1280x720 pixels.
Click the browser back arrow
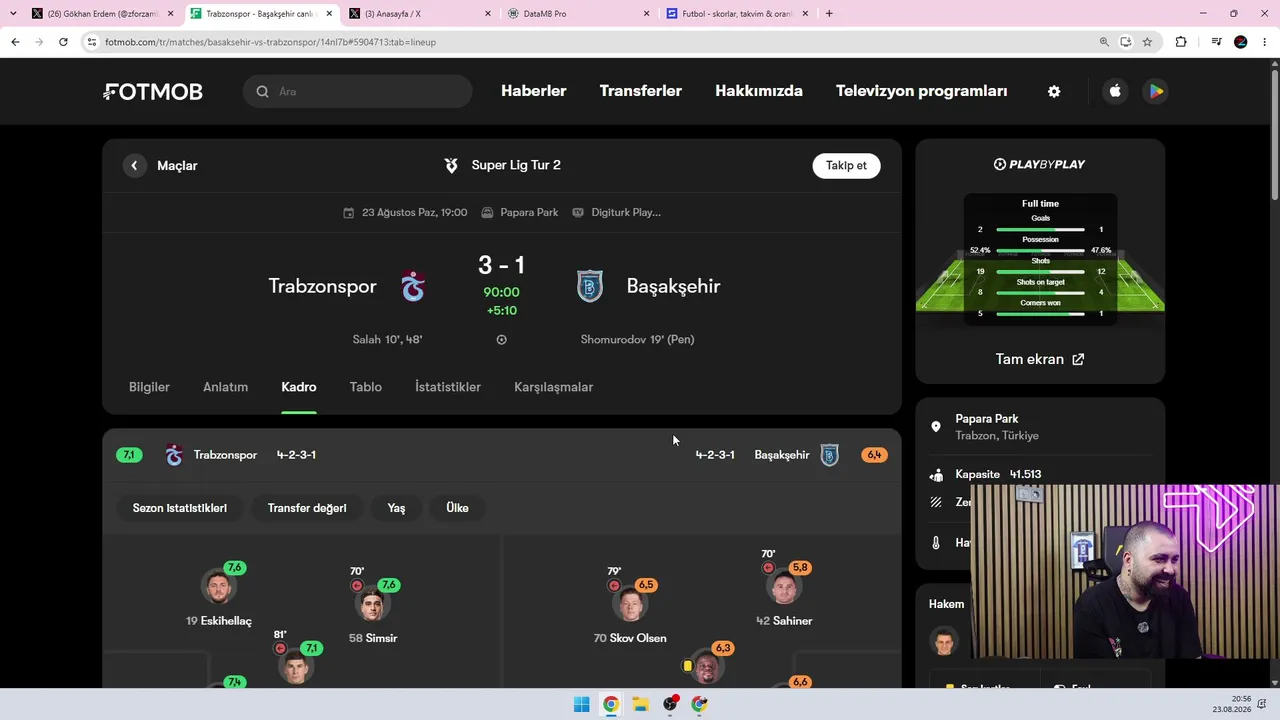15,42
